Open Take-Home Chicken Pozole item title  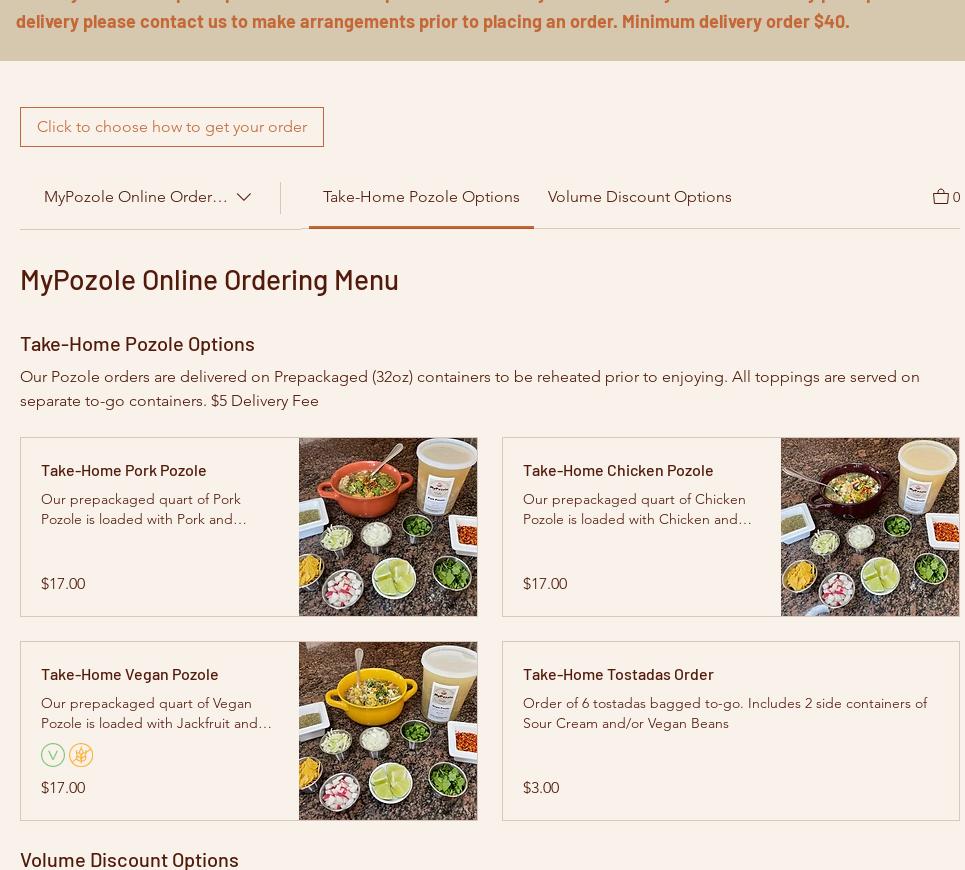(618, 471)
